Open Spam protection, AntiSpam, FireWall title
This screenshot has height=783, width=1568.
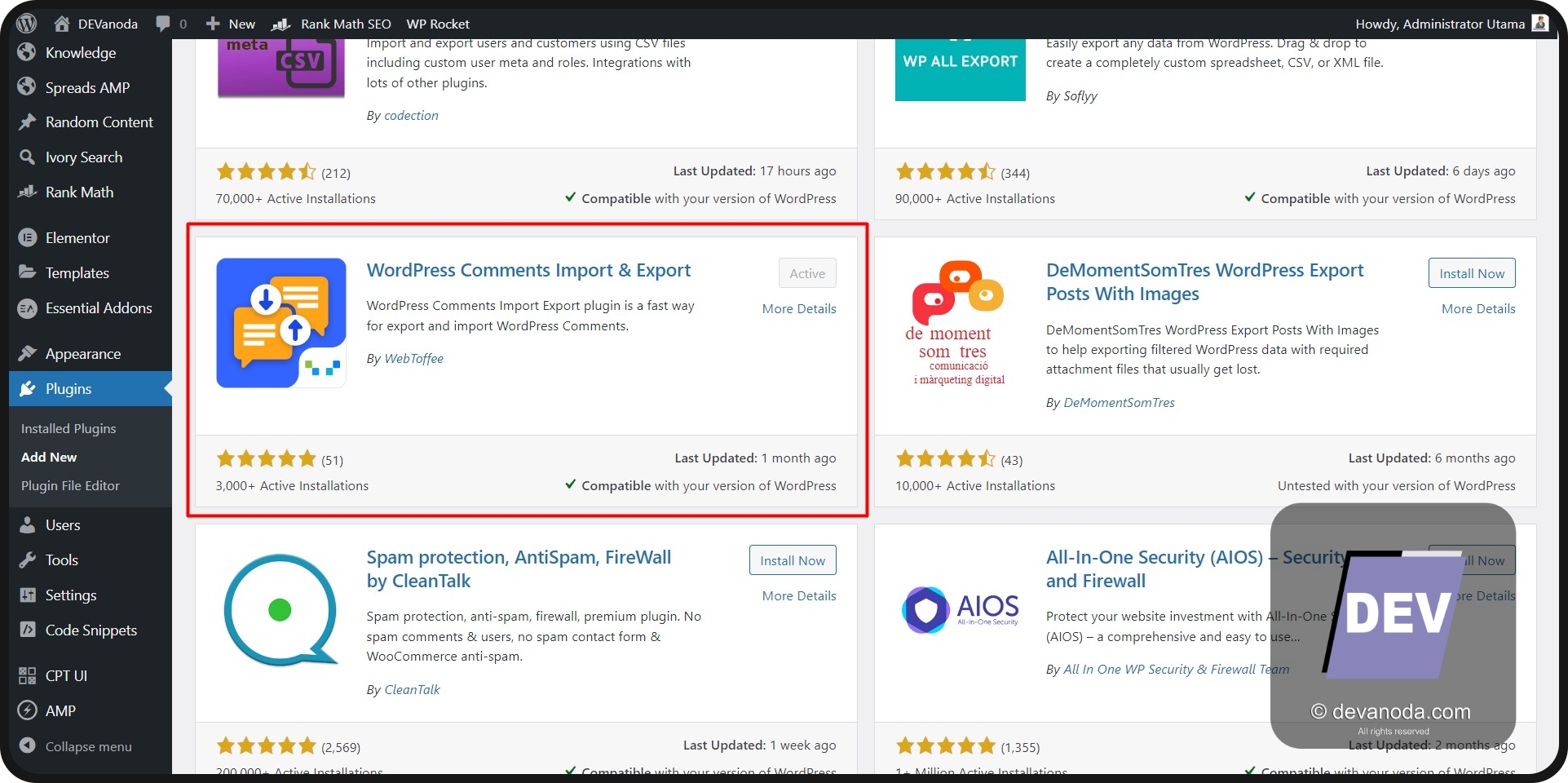[519, 568]
